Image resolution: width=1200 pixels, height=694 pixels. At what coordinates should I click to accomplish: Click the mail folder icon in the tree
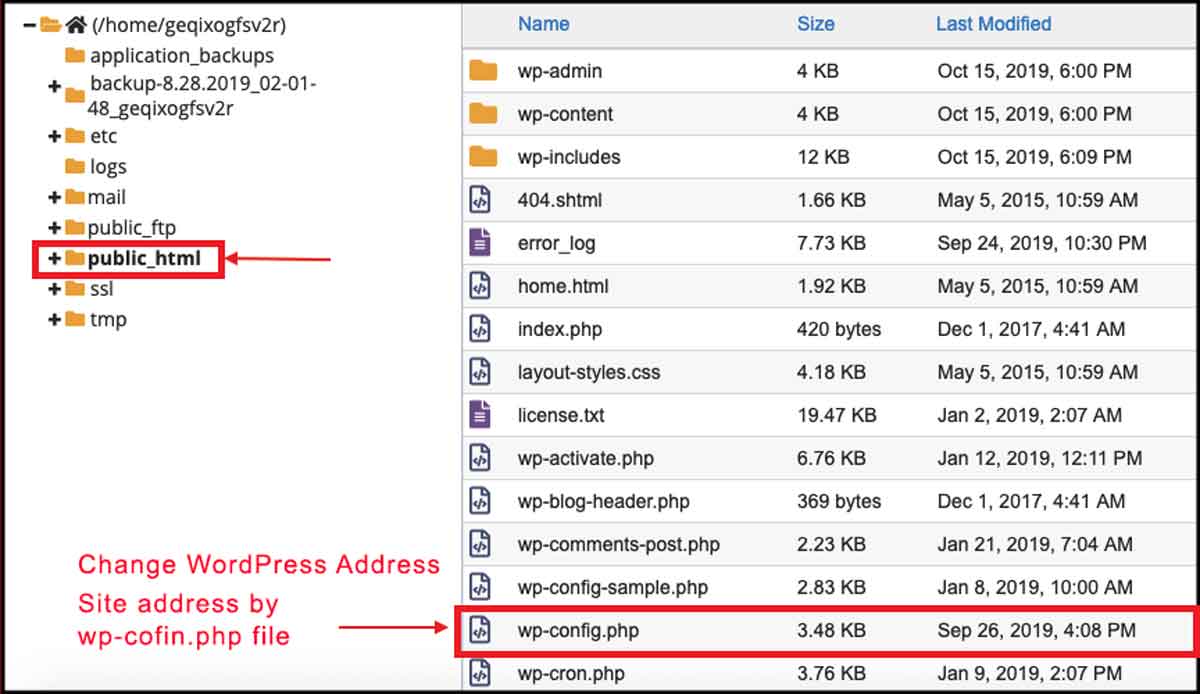click(74, 197)
